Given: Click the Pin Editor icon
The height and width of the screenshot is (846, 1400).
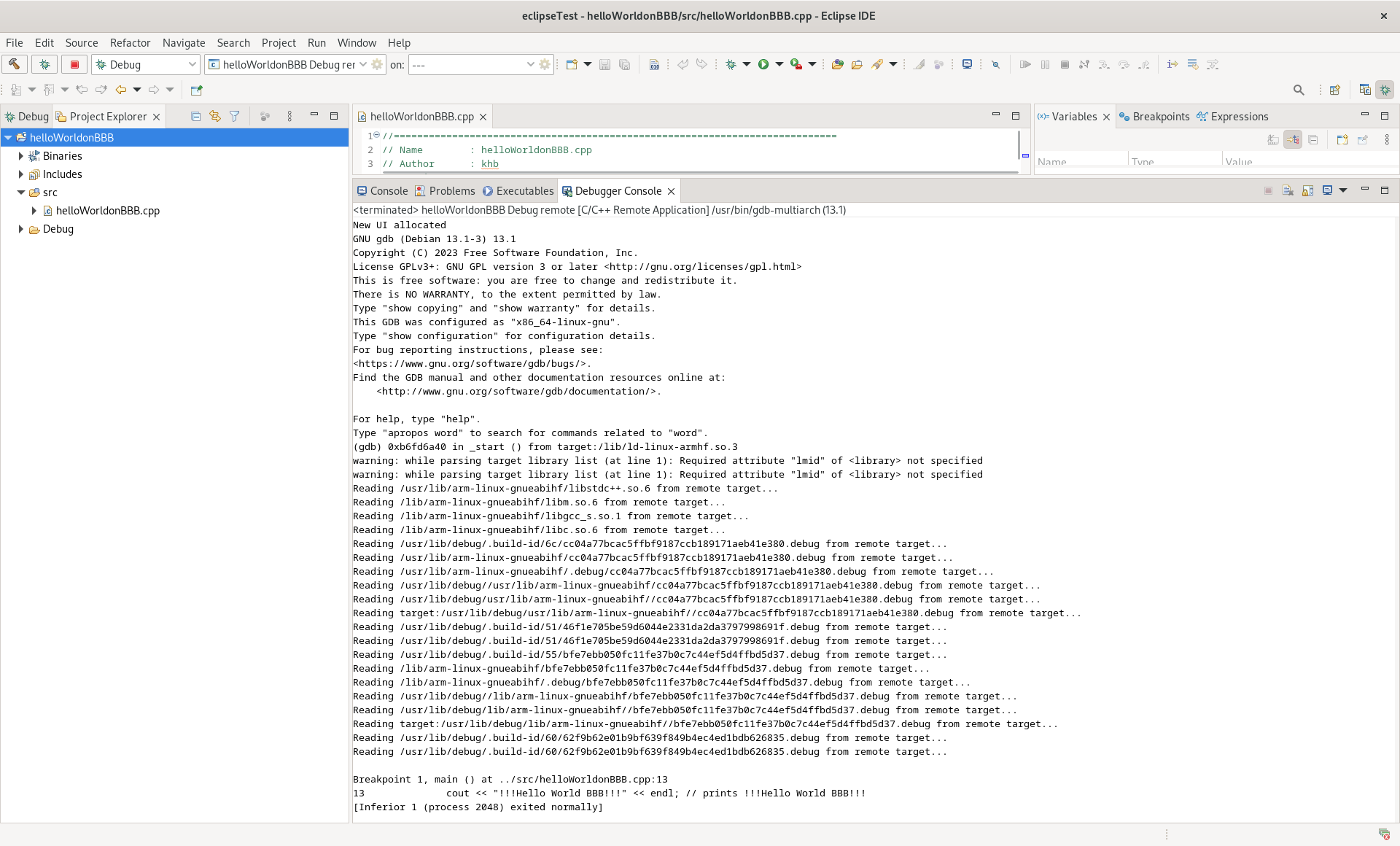Looking at the screenshot, I should tap(196, 90).
